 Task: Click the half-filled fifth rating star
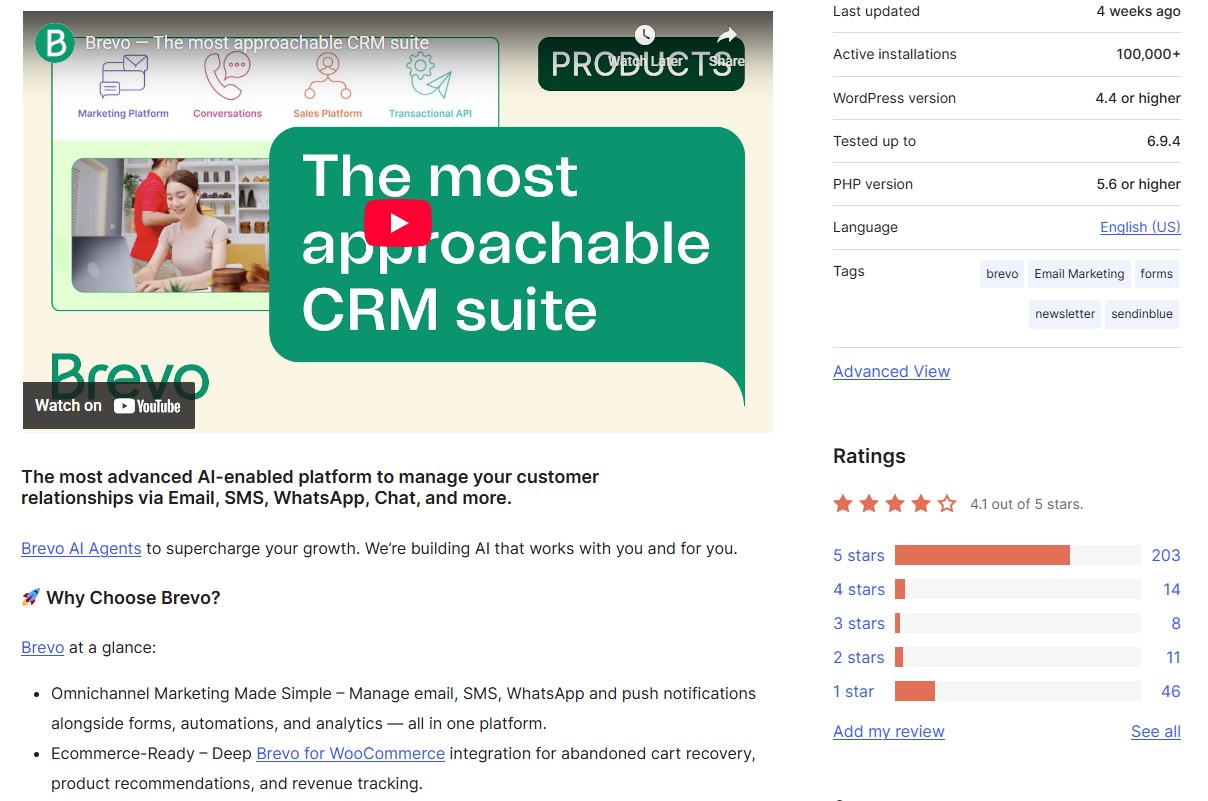coord(946,504)
